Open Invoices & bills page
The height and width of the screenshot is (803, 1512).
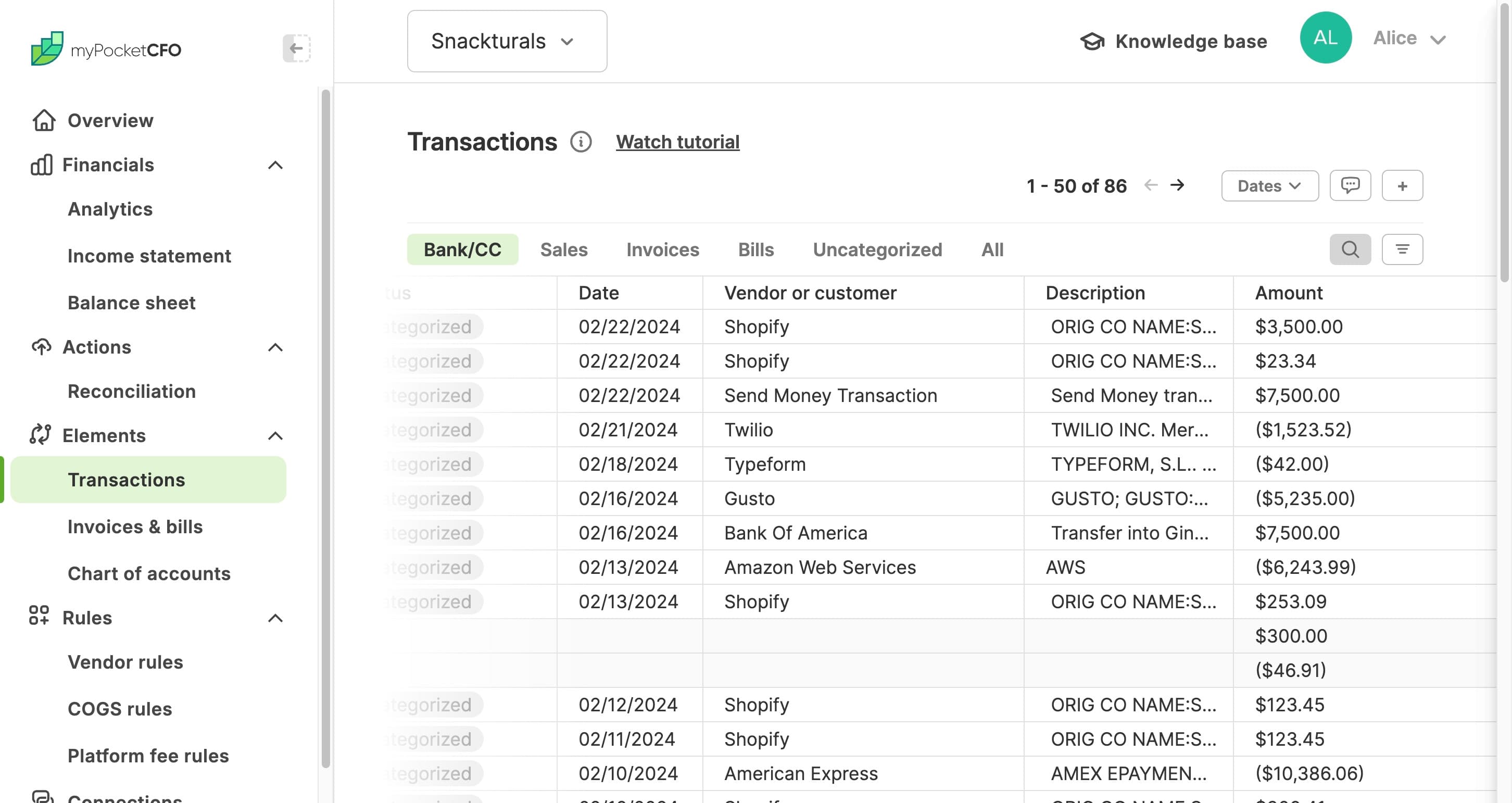135,526
